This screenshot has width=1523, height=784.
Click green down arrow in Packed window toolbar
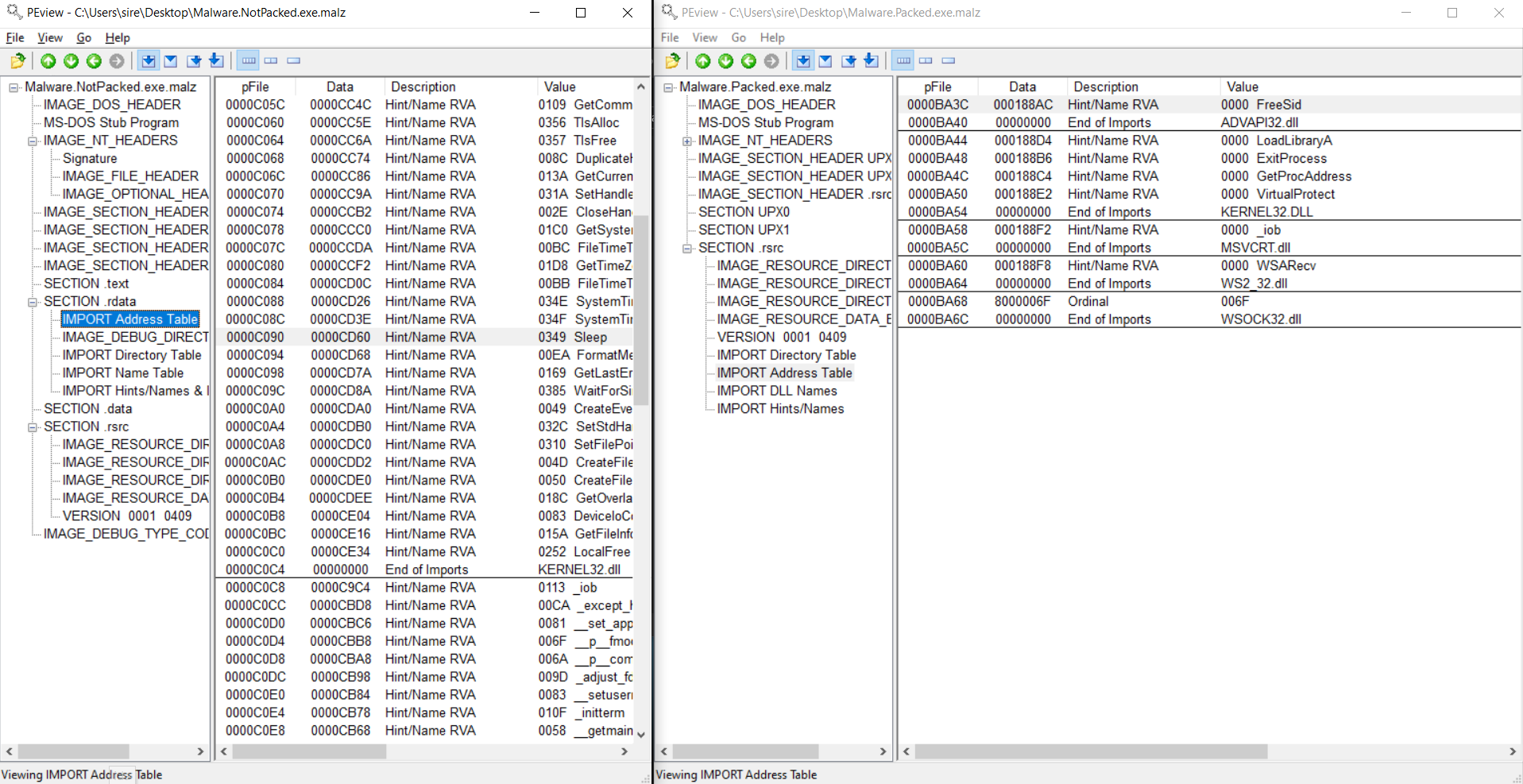(x=725, y=61)
